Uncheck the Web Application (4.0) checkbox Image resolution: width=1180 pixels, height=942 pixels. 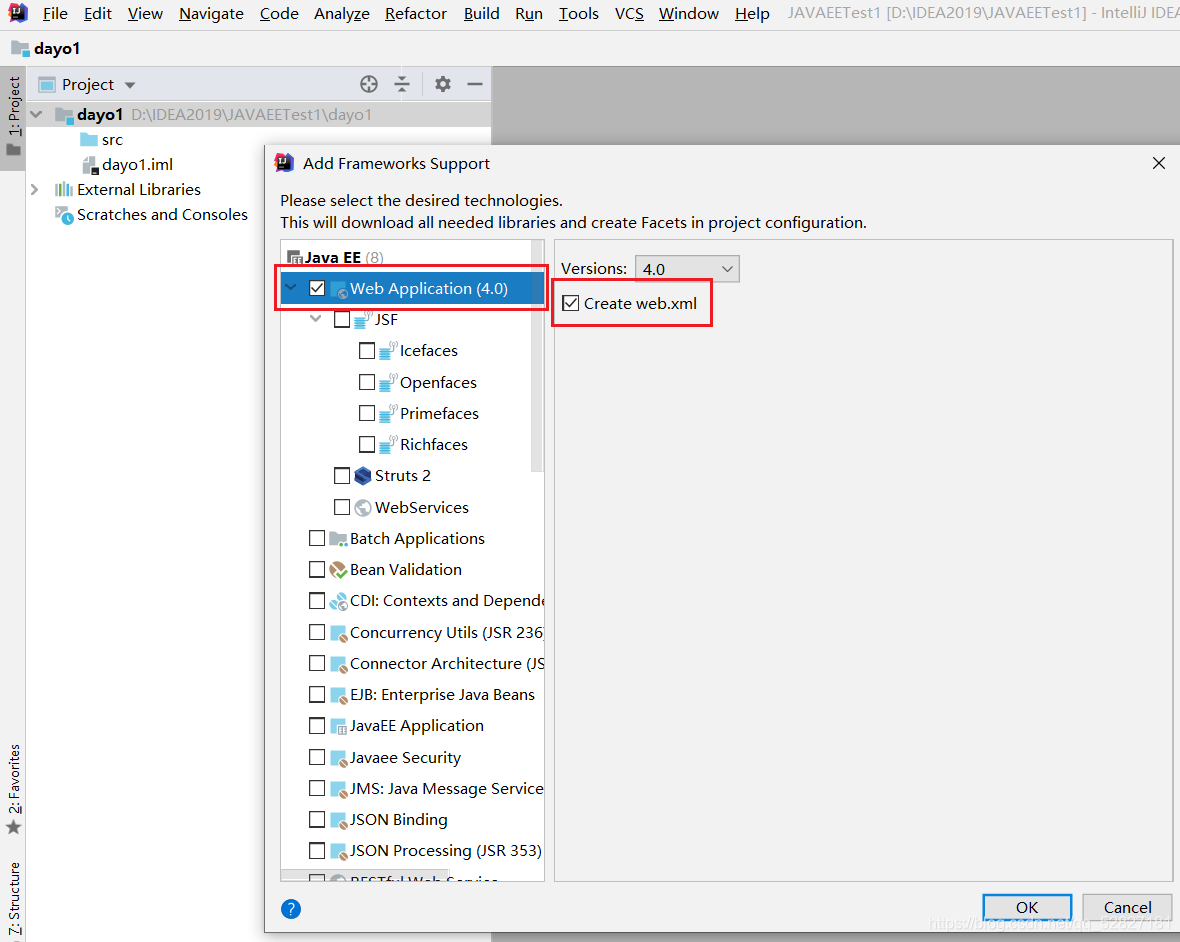317,288
